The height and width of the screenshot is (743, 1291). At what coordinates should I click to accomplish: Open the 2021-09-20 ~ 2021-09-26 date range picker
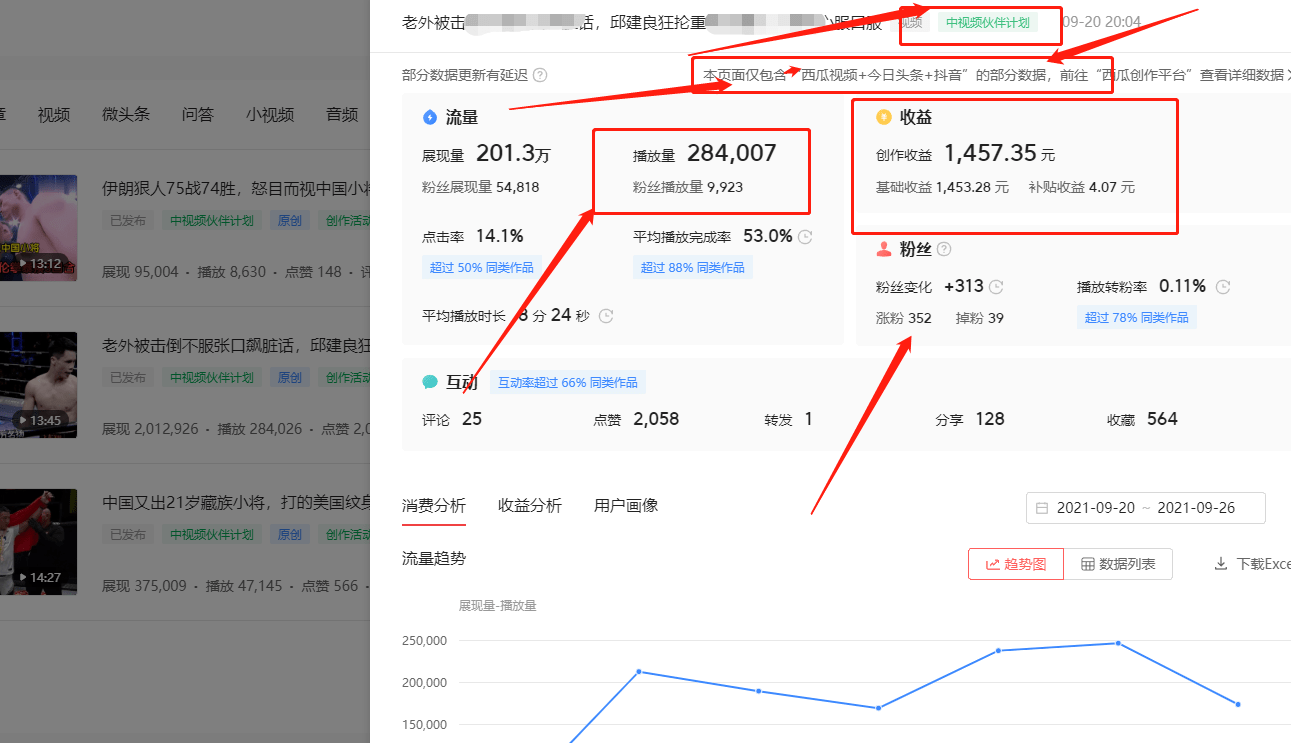1145,508
